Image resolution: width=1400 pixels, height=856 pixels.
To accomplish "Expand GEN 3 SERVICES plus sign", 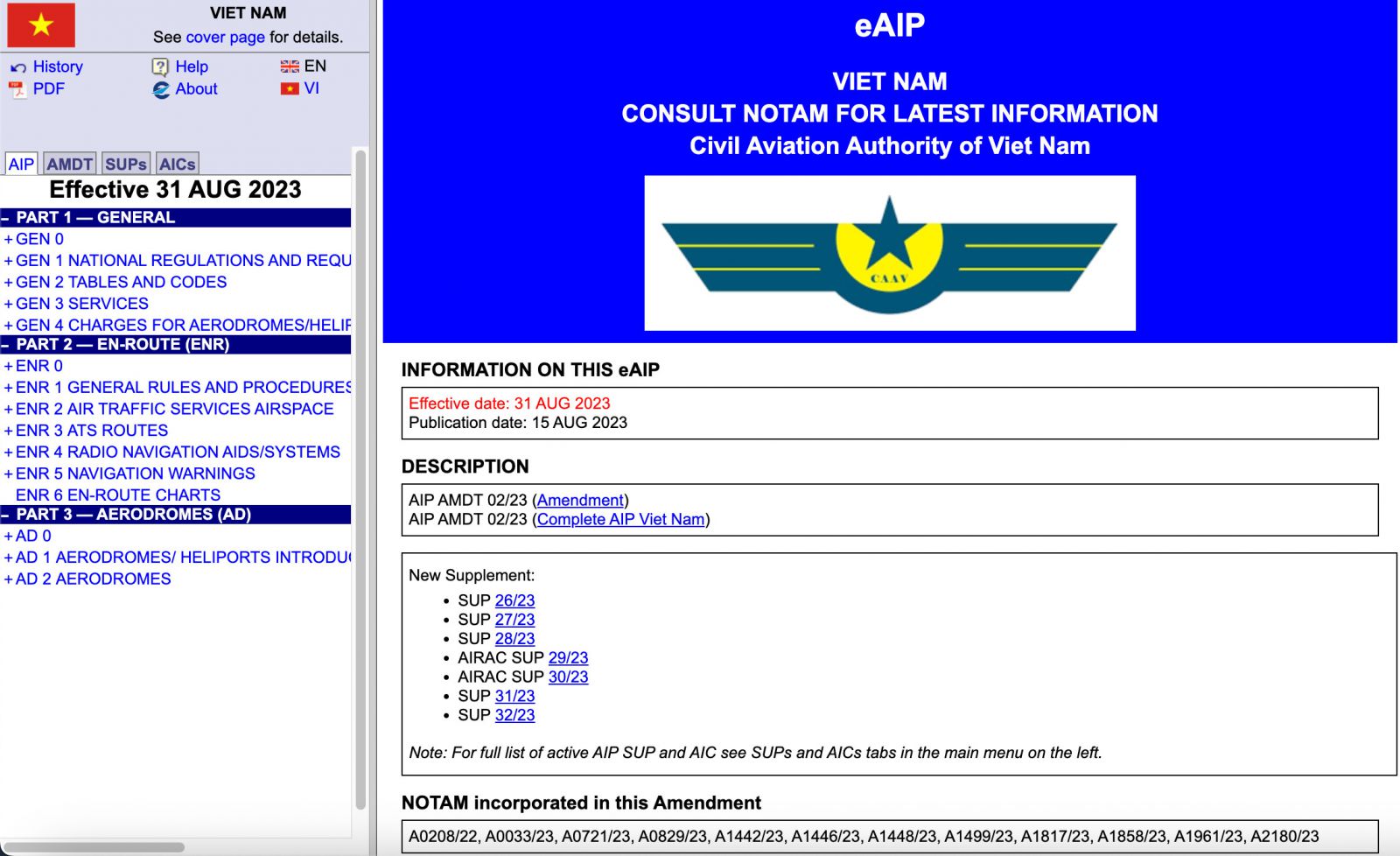I will [9, 304].
